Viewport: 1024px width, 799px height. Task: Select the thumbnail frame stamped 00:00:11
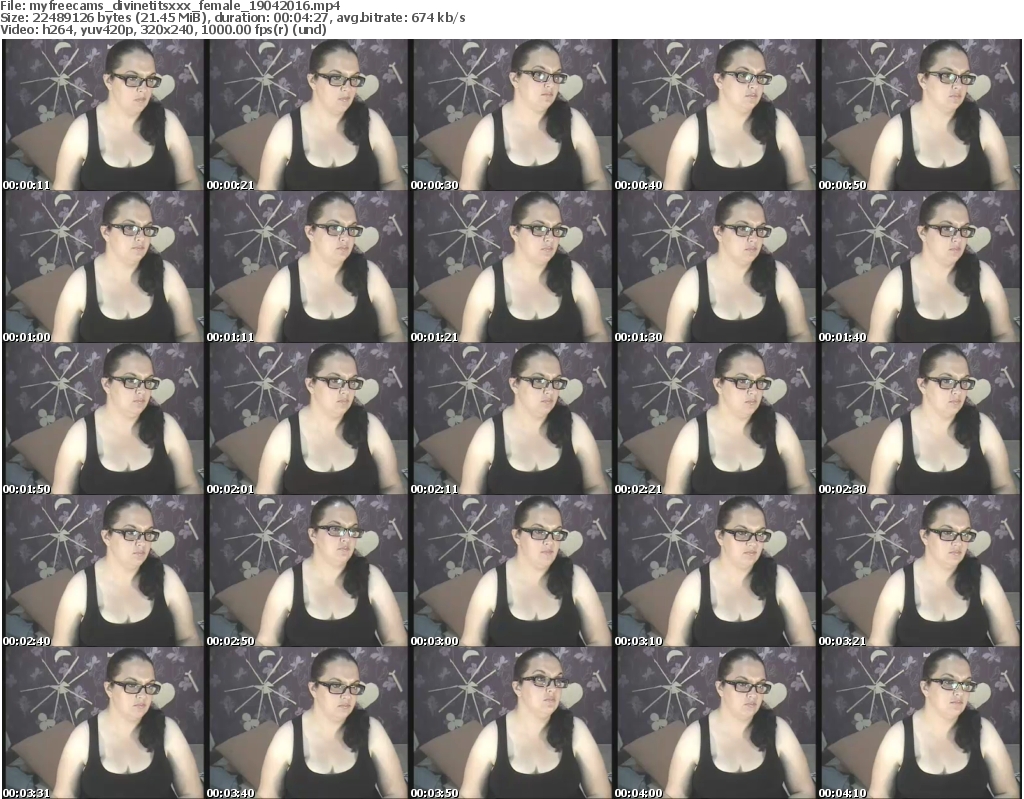click(103, 115)
